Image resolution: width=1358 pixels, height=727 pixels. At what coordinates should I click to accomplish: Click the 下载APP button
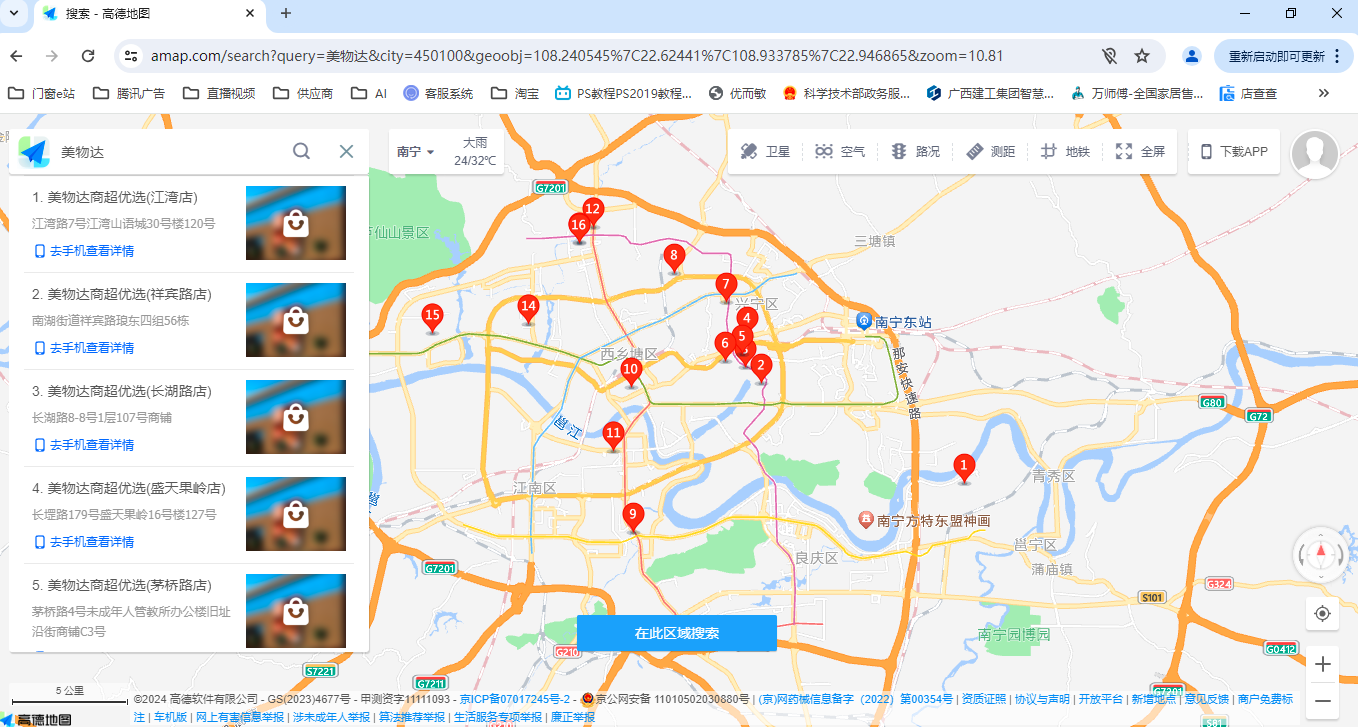click(x=1234, y=152)
